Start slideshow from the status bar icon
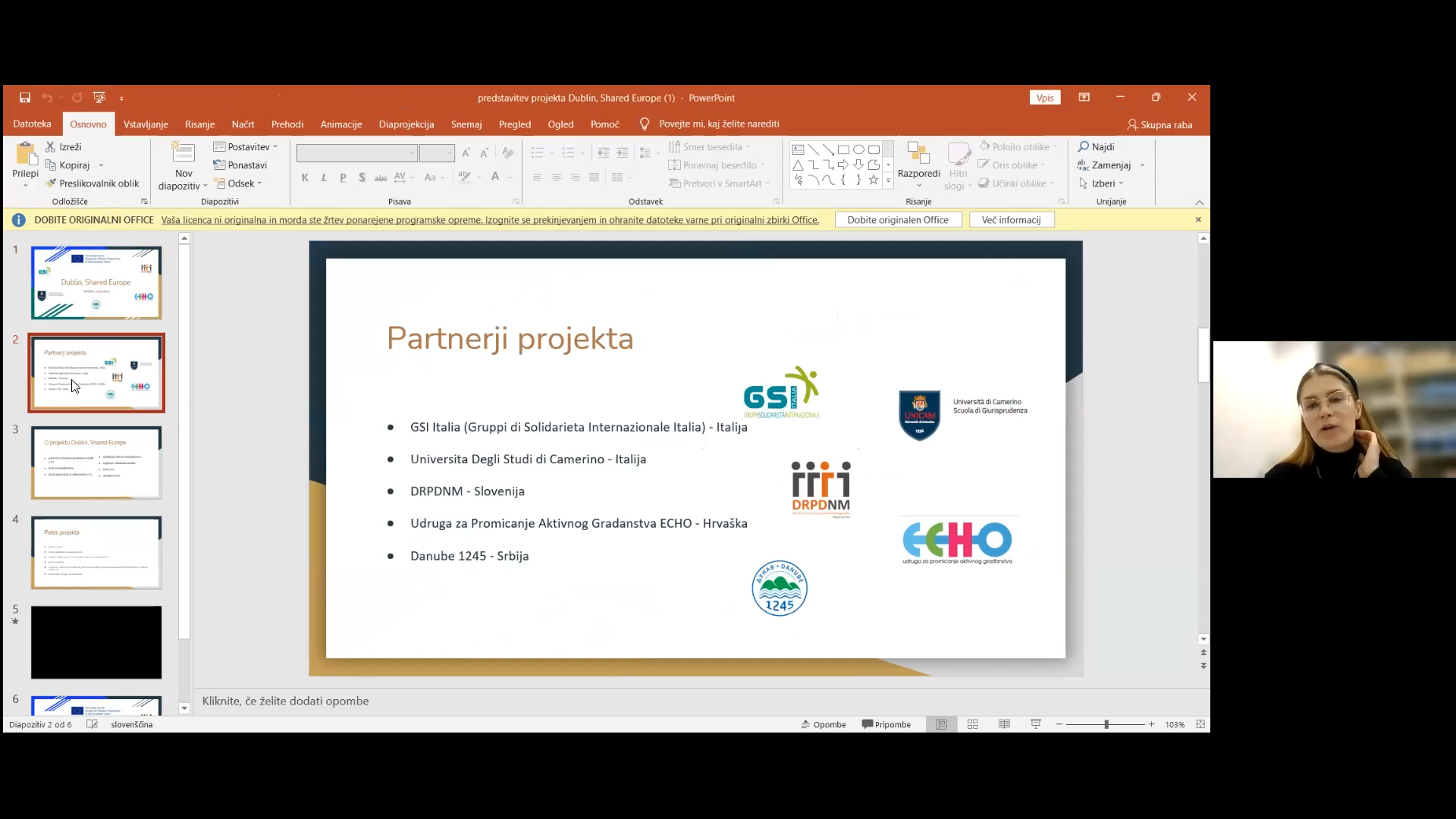Viewport: 1456px width, 819px height. [x=1036, y=724]
